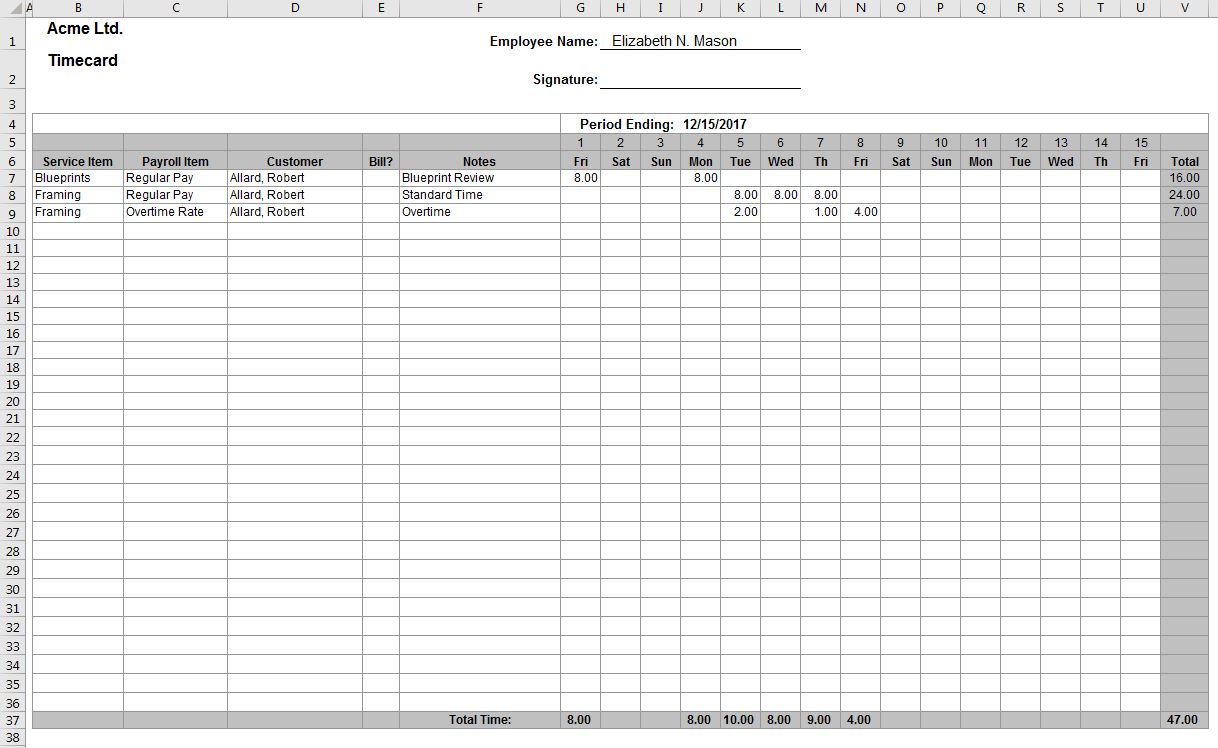The width and height of the screenshot is (1218, 748).
Task: Click the Overtime notes cell in row 9
Action: 480,212
